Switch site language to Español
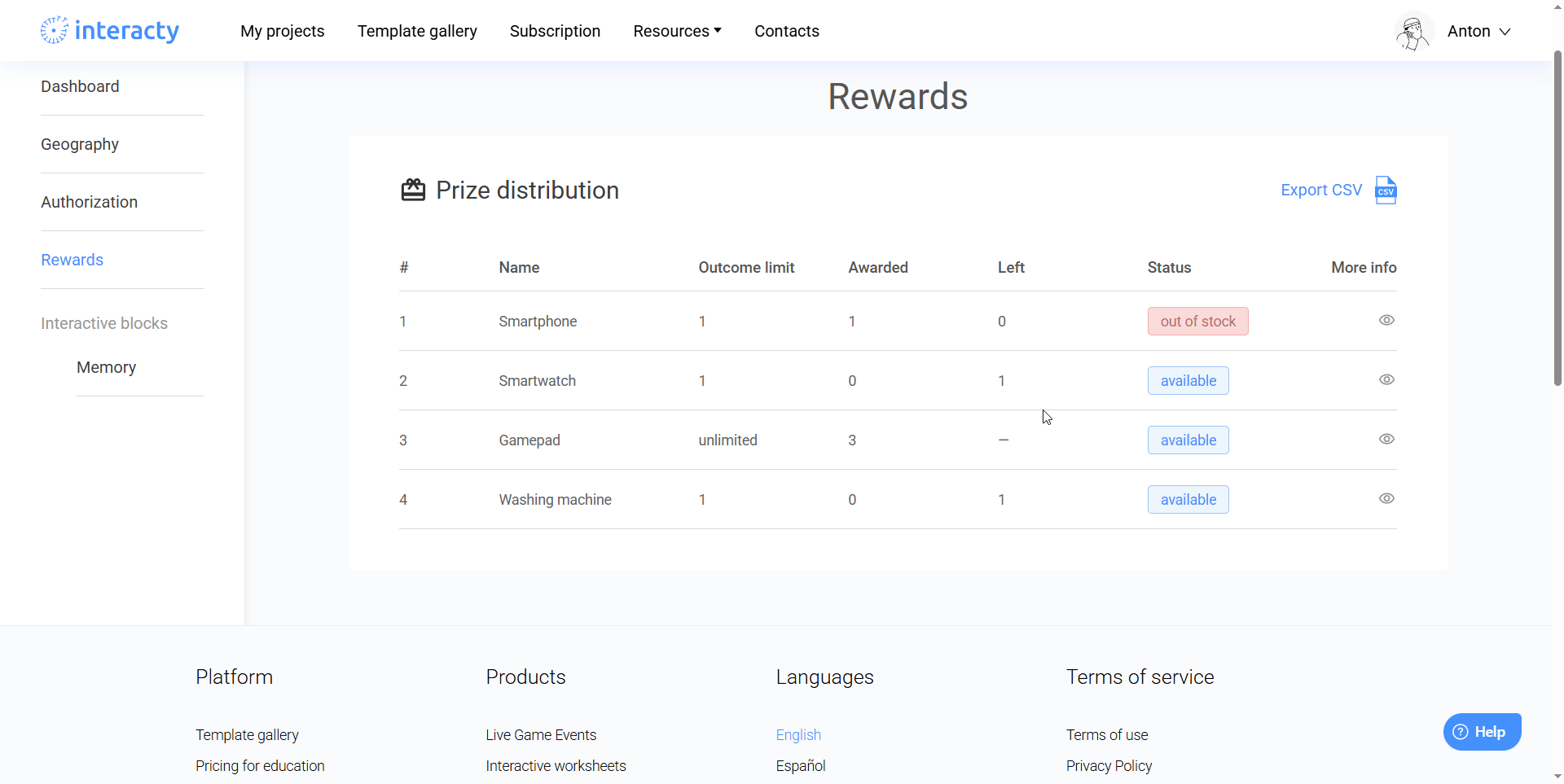 pyautogui.click(x=800, y=766)
